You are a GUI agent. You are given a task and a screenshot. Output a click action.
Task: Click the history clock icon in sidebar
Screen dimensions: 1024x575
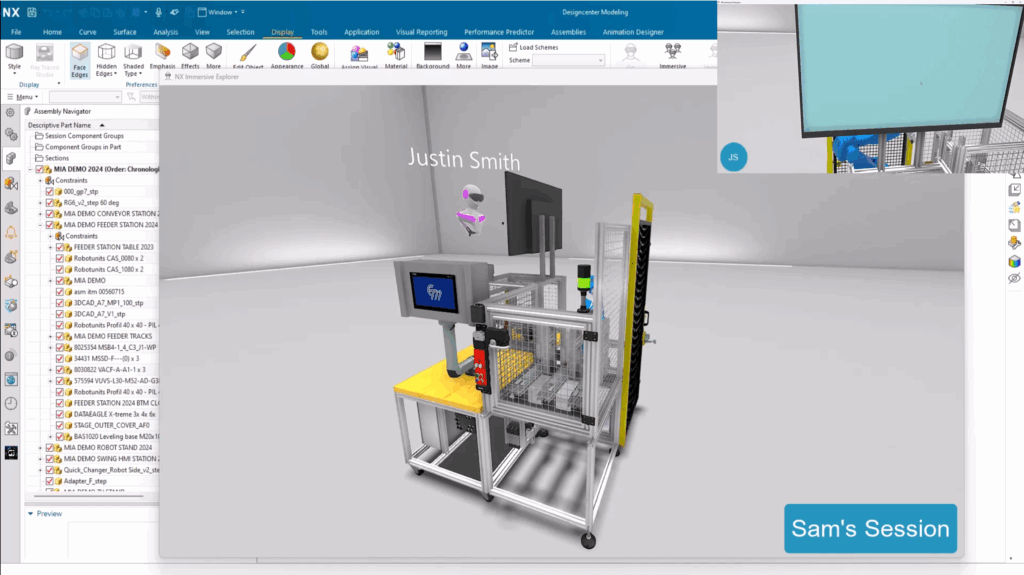click(11, 403)
